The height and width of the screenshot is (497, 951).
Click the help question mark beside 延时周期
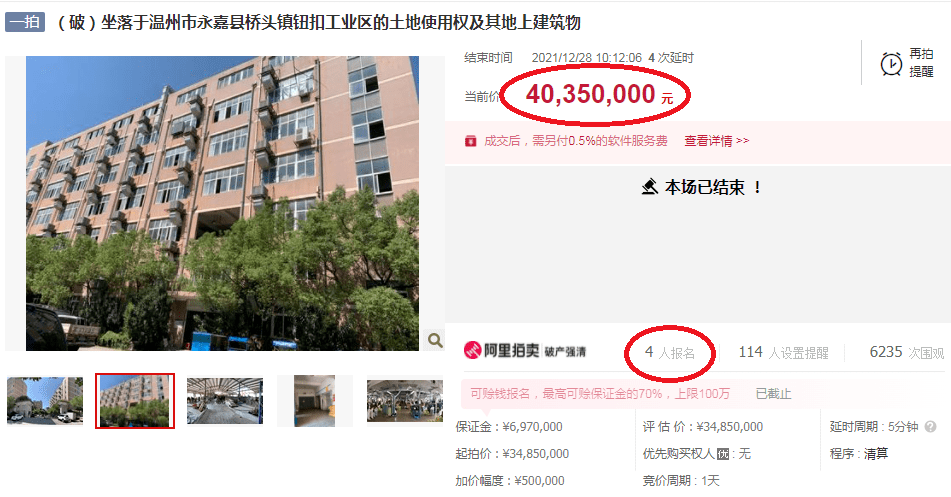click(x=930, y=427)
